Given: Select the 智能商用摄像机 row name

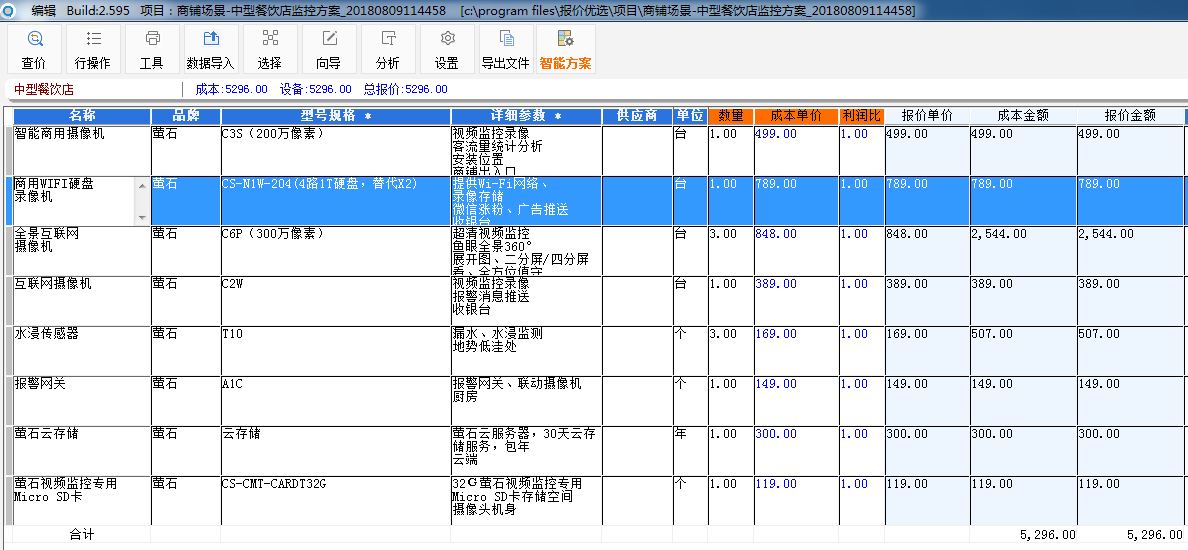Looking at the screenshot, I should tap(82, 151).
